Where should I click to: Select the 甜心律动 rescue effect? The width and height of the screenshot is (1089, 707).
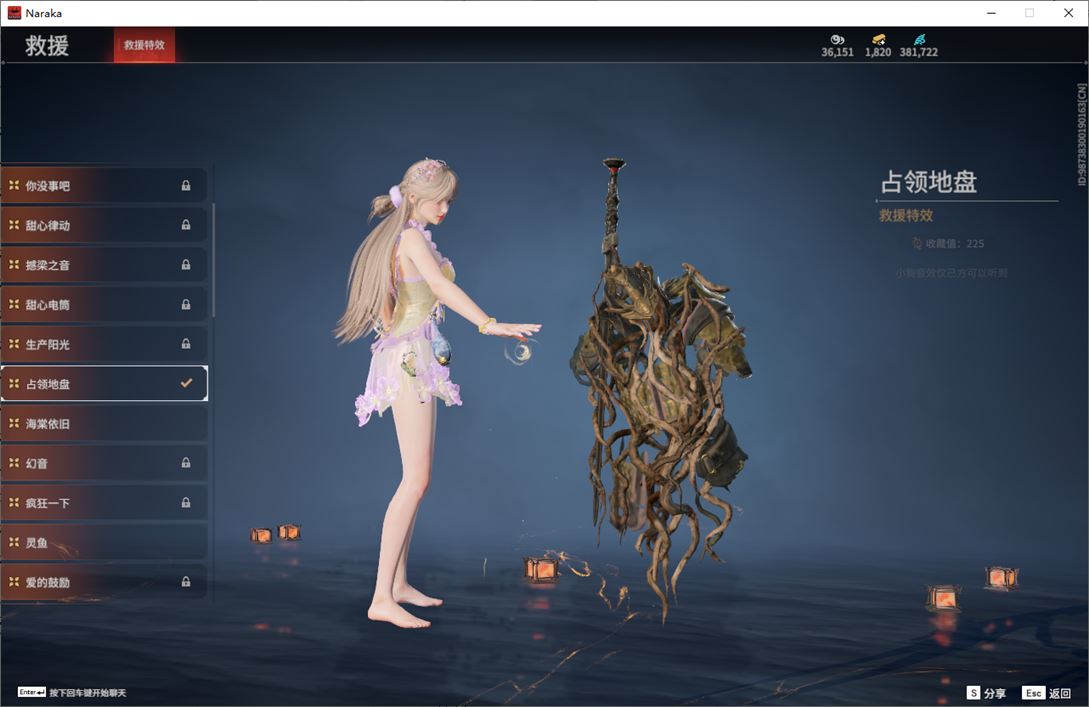point(104,225)
